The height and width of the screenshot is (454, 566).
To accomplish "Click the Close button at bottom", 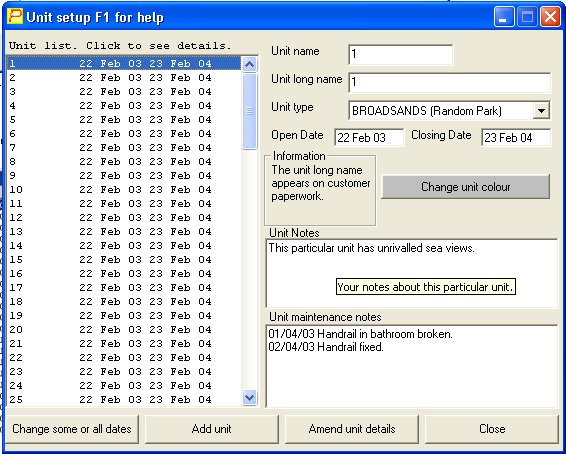I will coord(492,429).
